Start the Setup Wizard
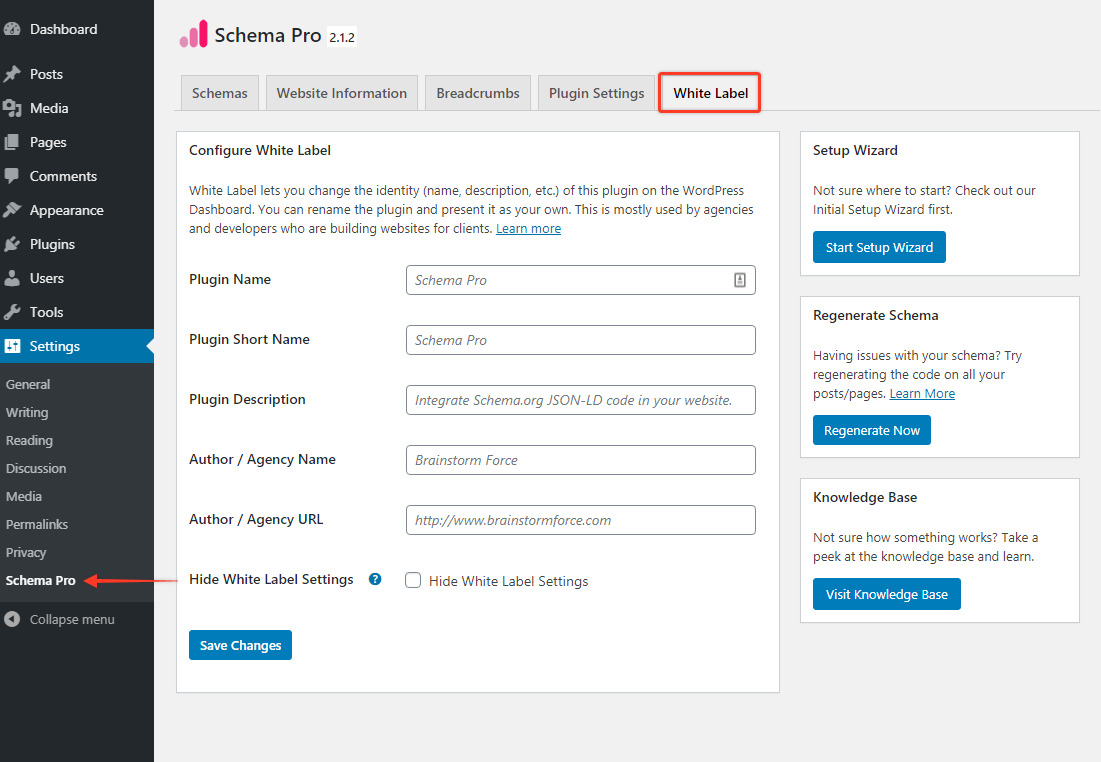The height and width of the screenshot is (762, 1101). tap(878, 247)
